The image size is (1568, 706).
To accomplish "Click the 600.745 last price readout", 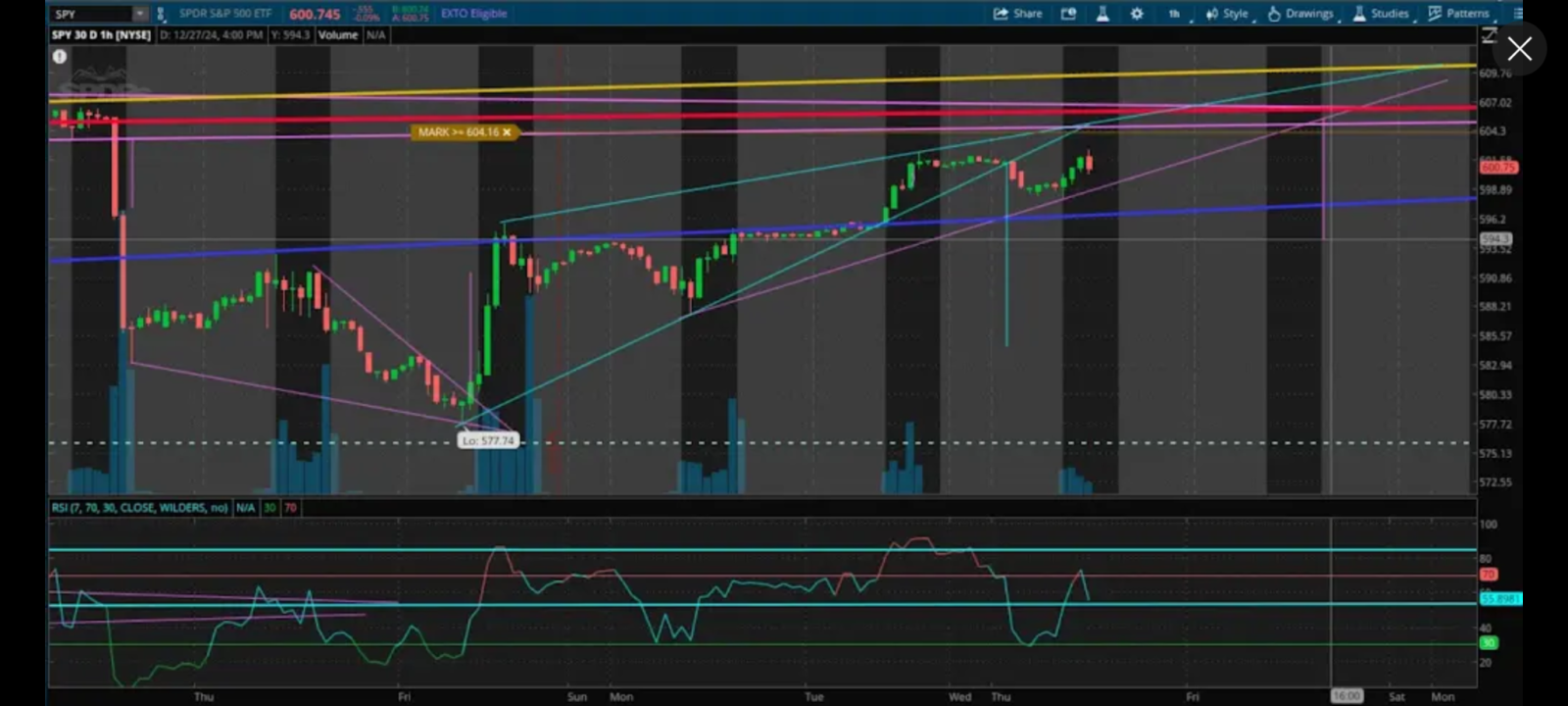I will (x=315, y=14).
